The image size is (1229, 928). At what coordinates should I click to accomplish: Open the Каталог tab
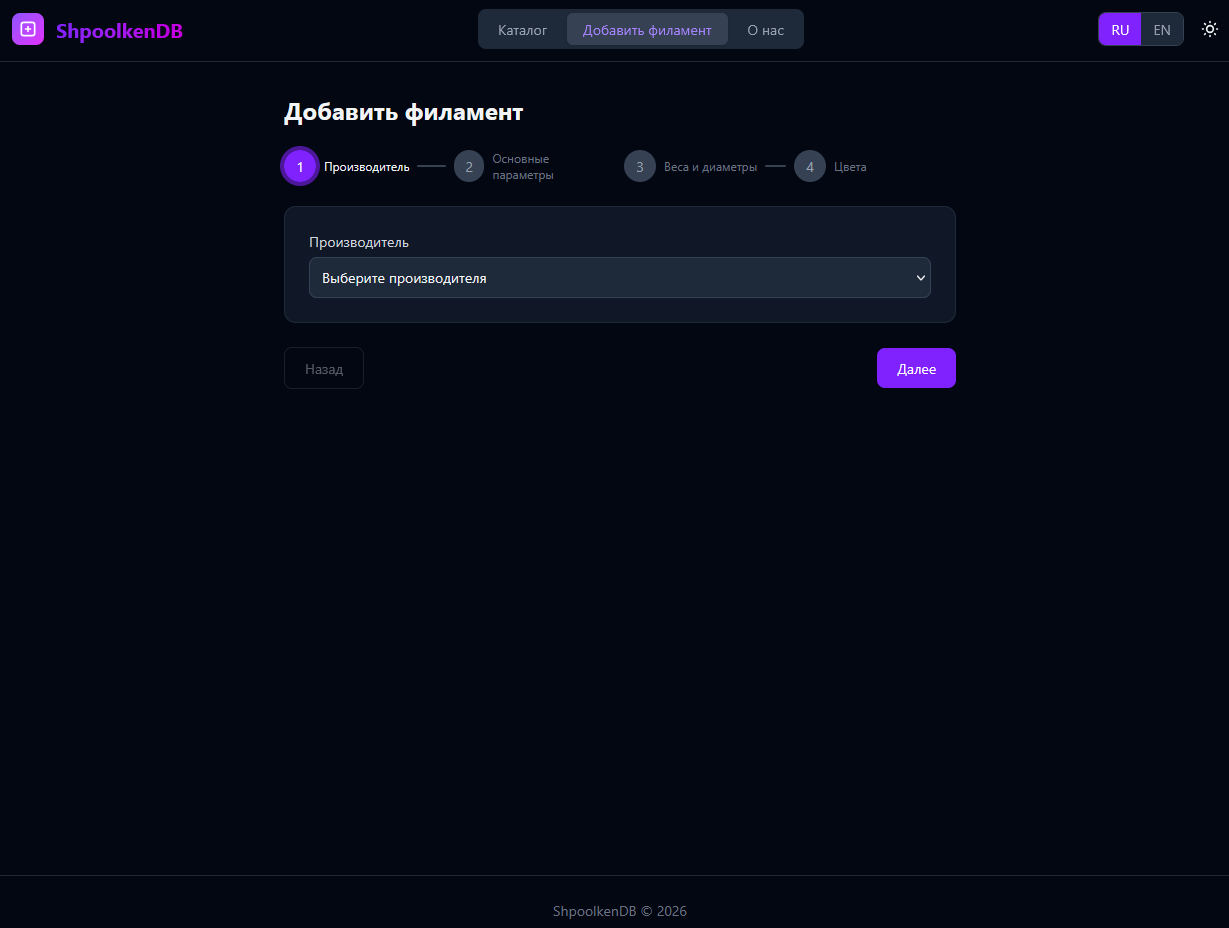click(x=522, y=30)
